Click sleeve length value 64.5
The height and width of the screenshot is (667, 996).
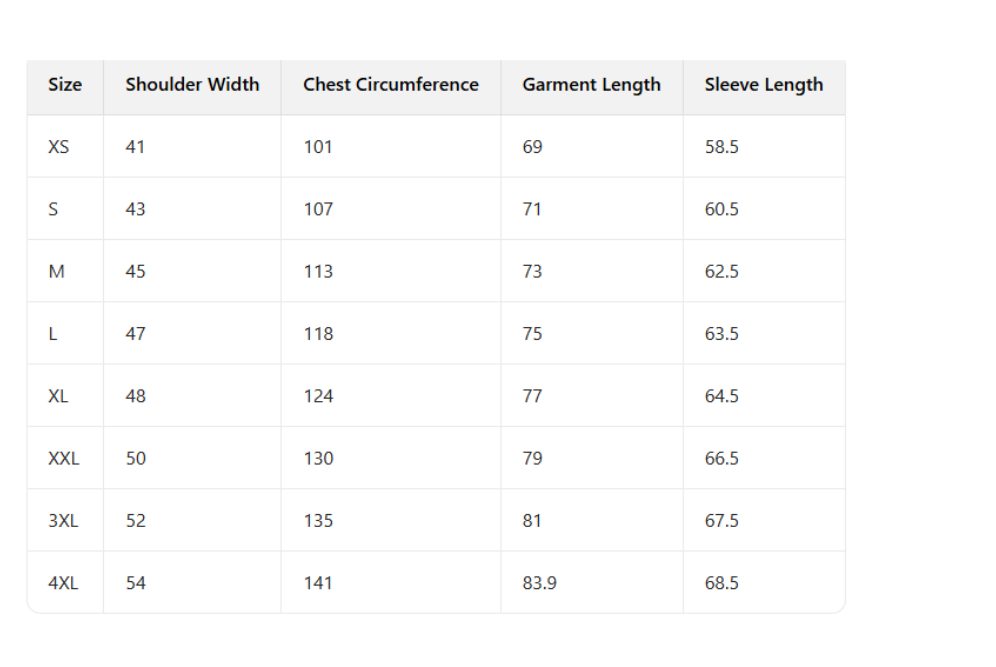pos(721,397)
